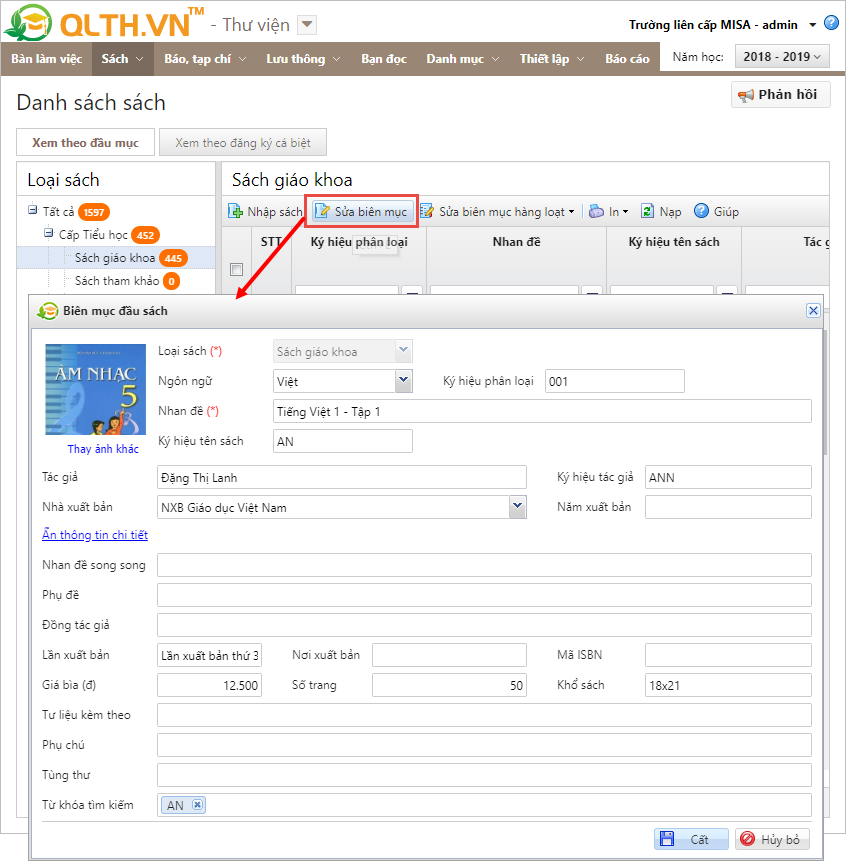Open the Nhà xuất bản dropdown arrow
Image resolution: width=846 pixels, height=865 pixels.
pos(517,507)
